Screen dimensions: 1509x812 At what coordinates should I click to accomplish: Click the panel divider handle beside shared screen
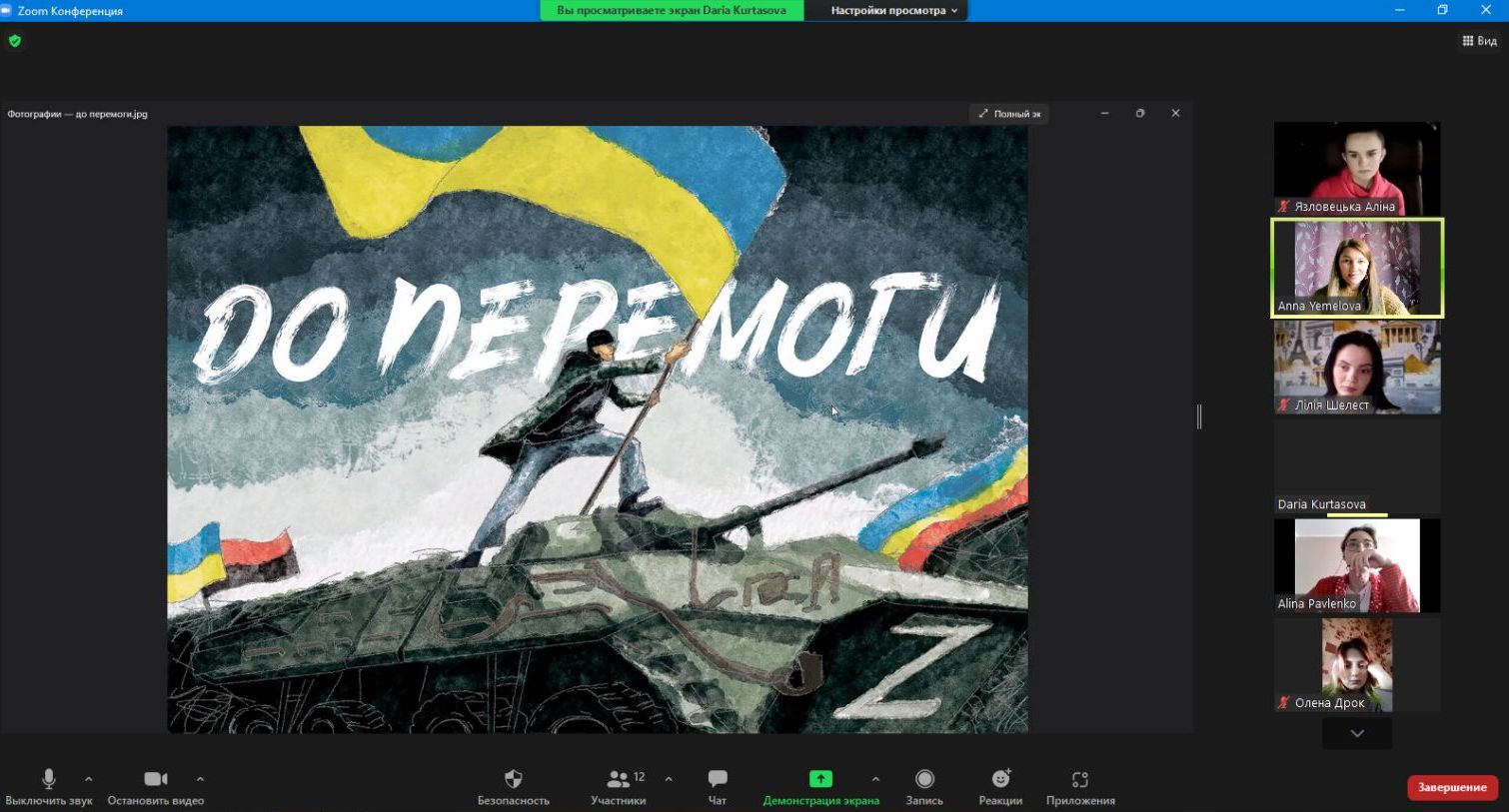click(x=1199, y=416)
